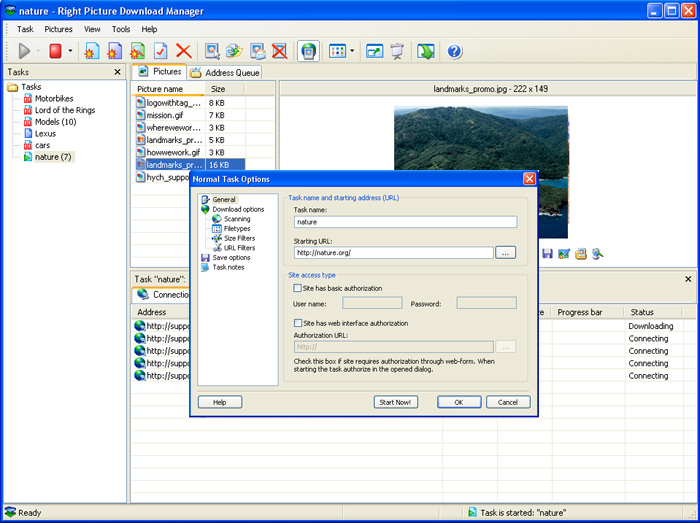This screenshot has height=523, width=700.
Task: Open Size Filters in the options tree
Action: tap(238, 238)
